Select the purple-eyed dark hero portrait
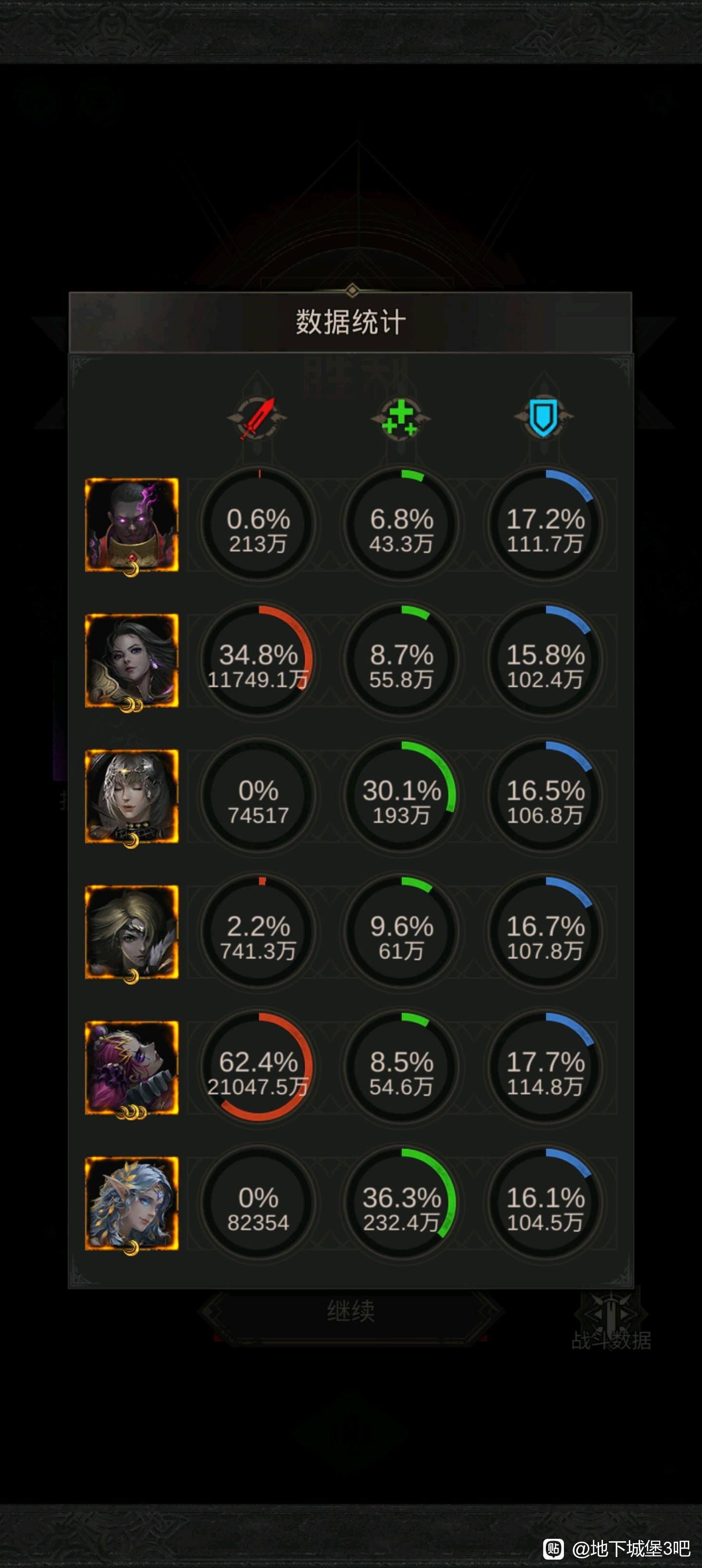702x1568 pixels. pos(132,525)
